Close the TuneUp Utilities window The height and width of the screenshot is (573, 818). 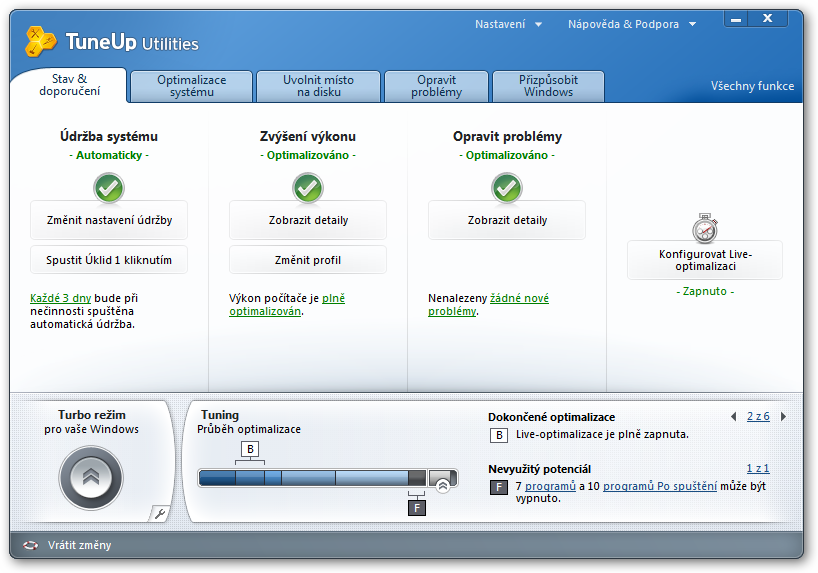[767, 19]
